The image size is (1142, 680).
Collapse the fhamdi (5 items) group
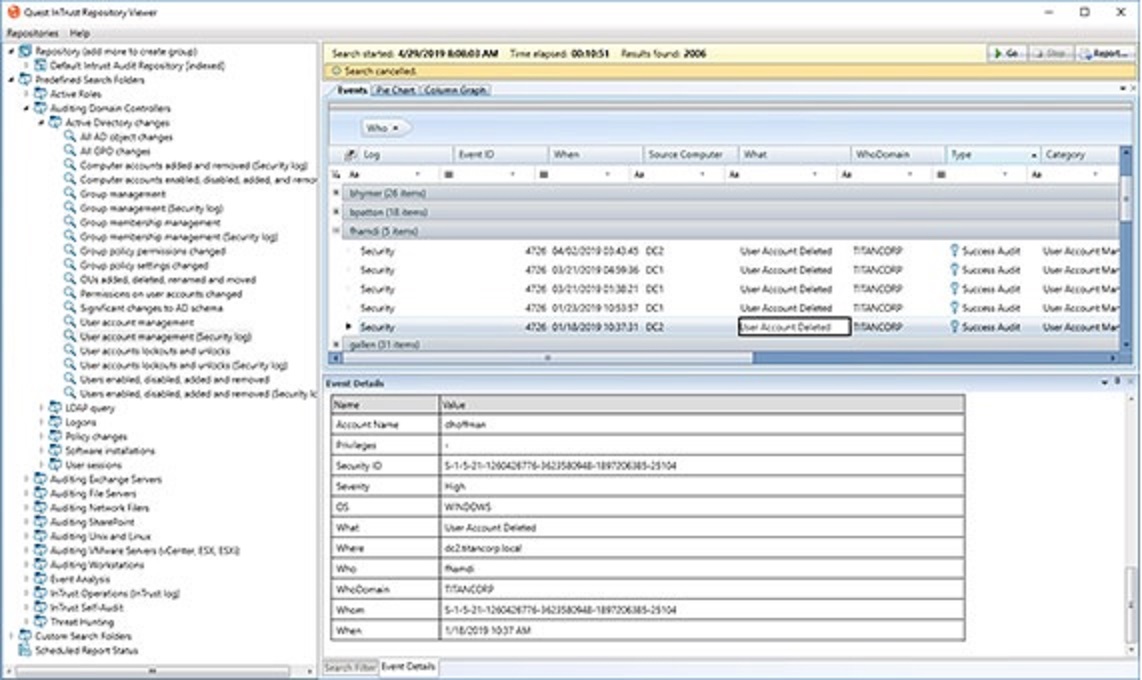pos(336,231)
